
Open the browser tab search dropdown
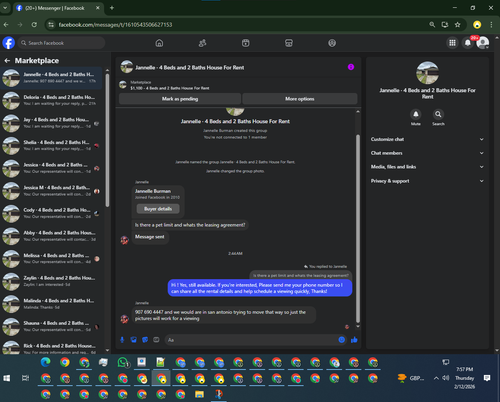(x=5, y=8)
